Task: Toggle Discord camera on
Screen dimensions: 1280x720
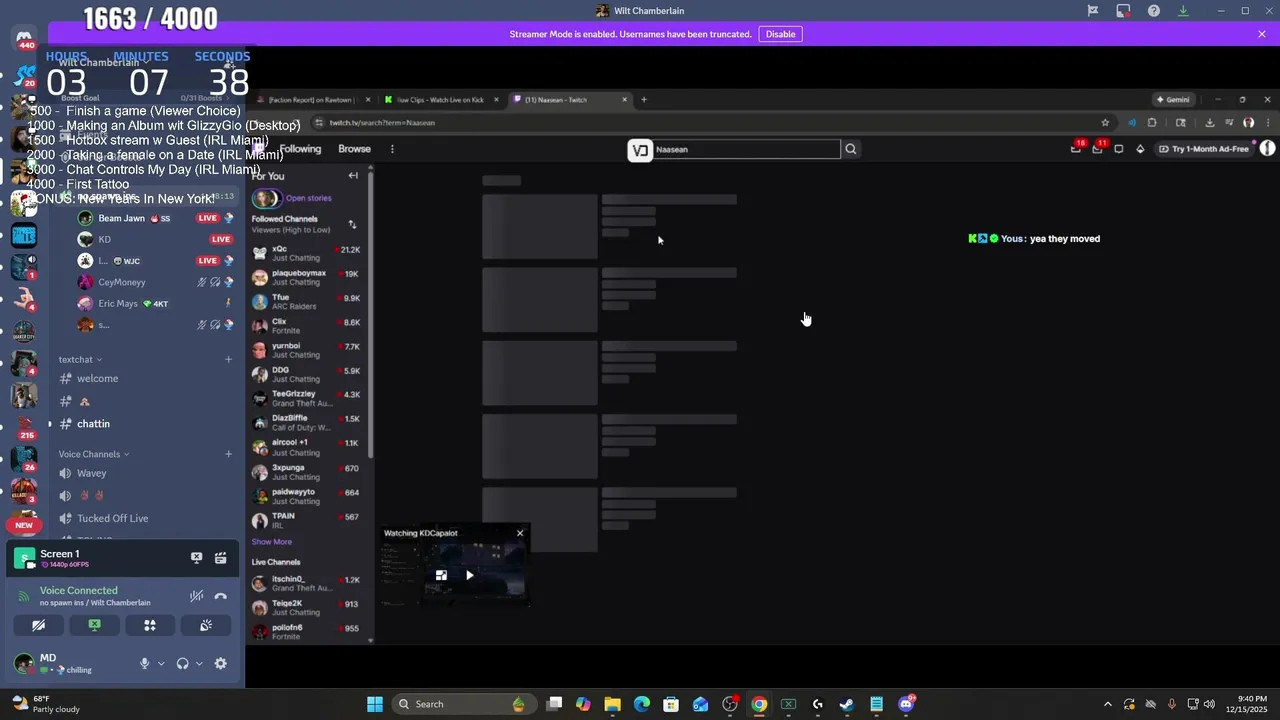Action: click(x=38, y=625)
